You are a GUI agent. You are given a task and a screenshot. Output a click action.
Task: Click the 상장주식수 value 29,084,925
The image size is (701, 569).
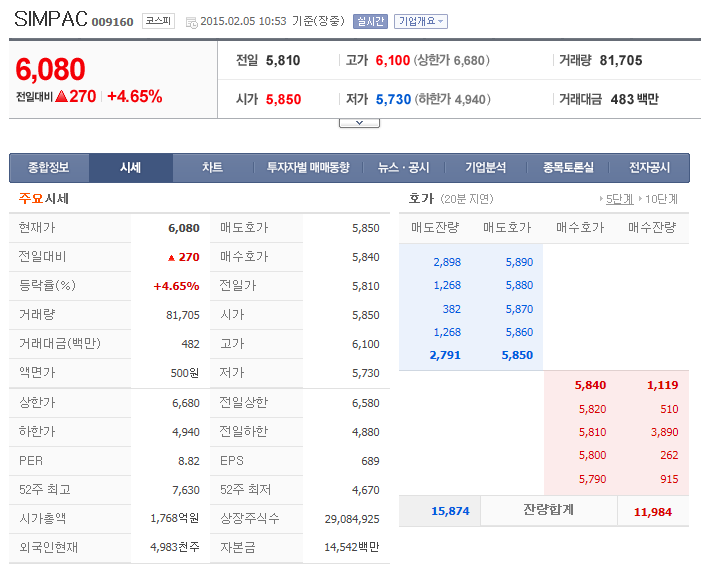tap(352, 519)
